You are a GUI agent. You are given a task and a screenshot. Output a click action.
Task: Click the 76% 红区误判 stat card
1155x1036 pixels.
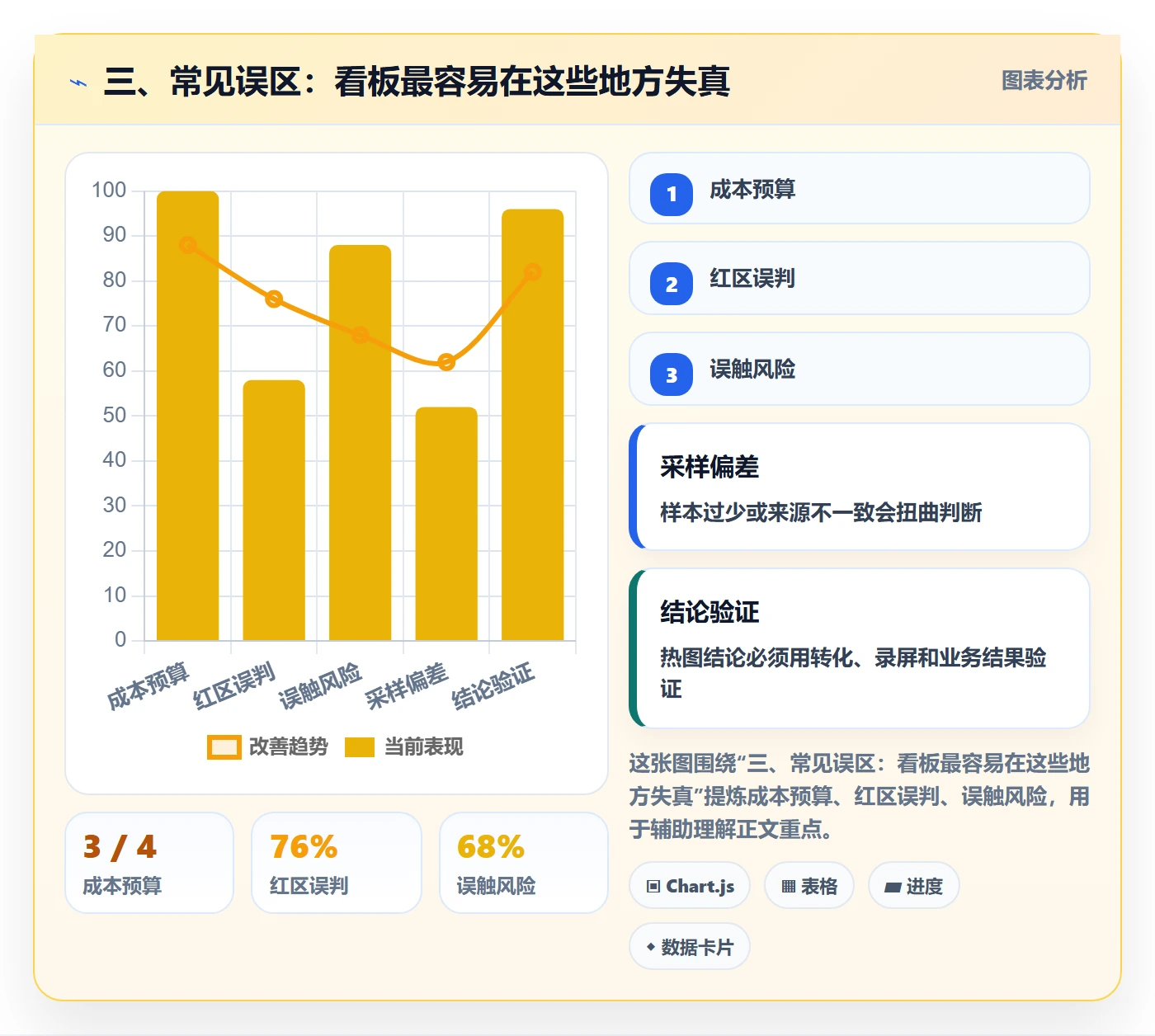click(x=337, y=863)
